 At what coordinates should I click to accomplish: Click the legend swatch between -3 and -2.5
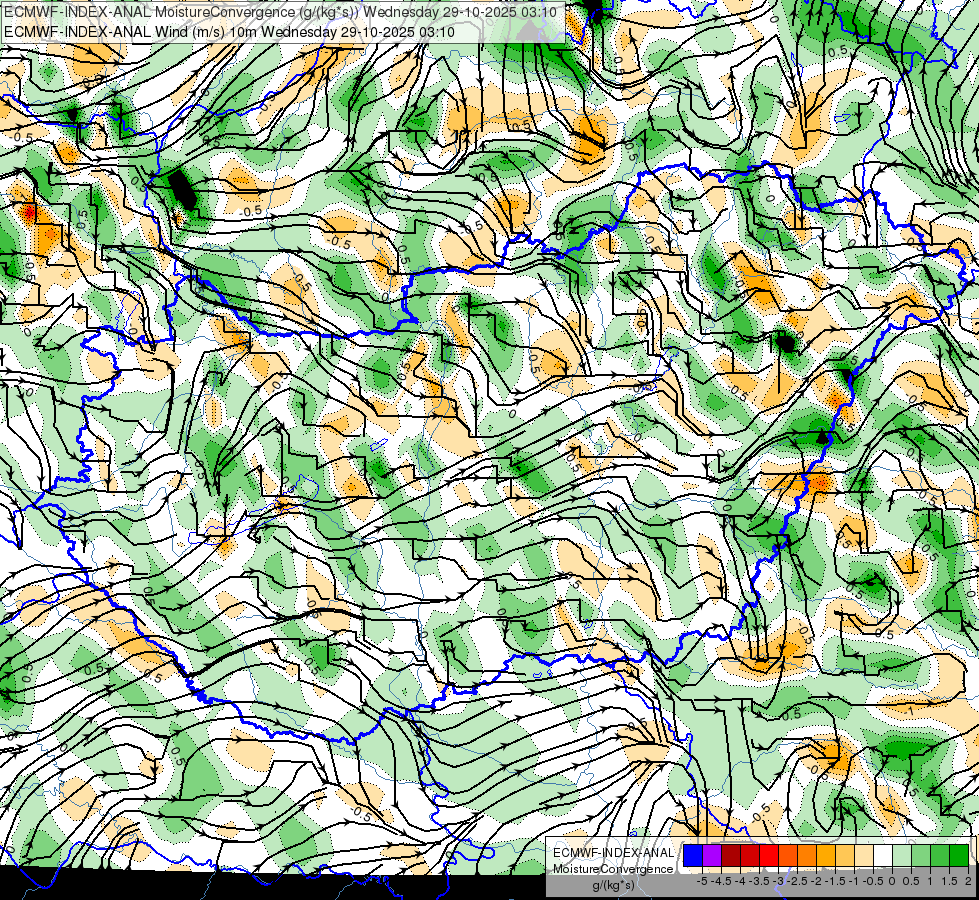pos(788,856)
